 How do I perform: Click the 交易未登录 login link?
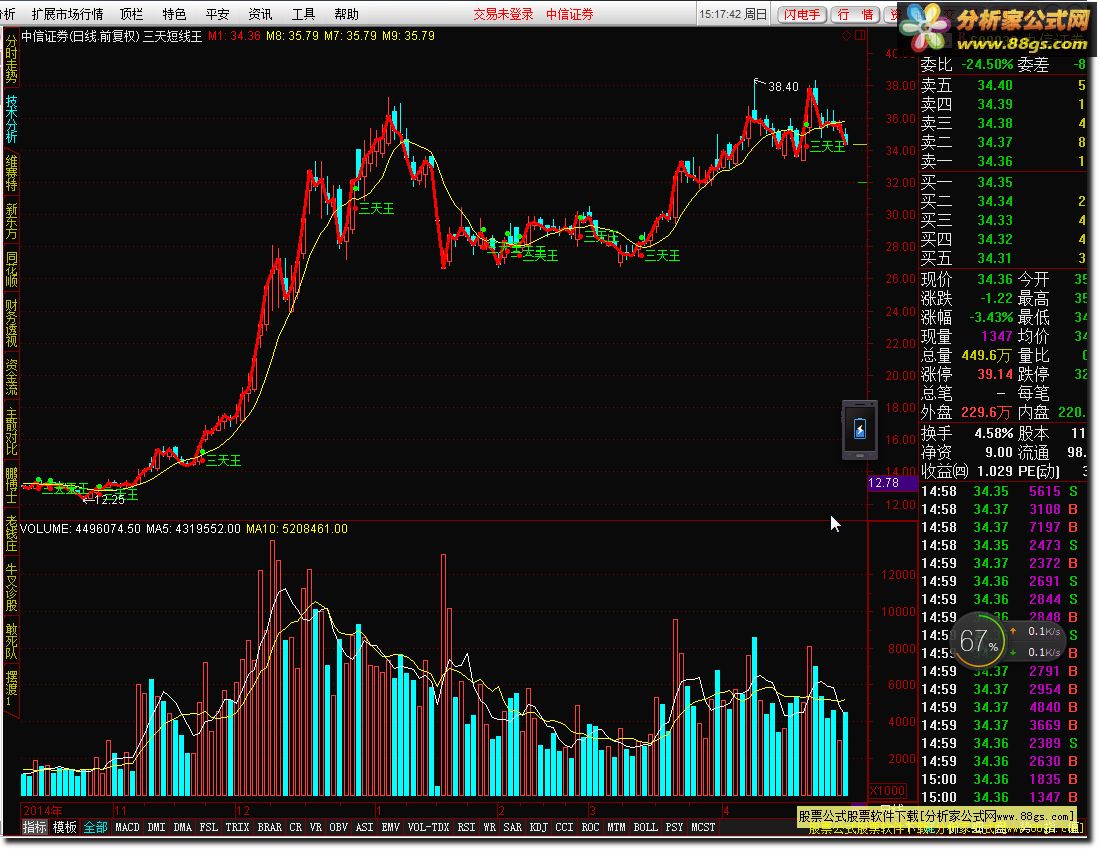[503, 14]
